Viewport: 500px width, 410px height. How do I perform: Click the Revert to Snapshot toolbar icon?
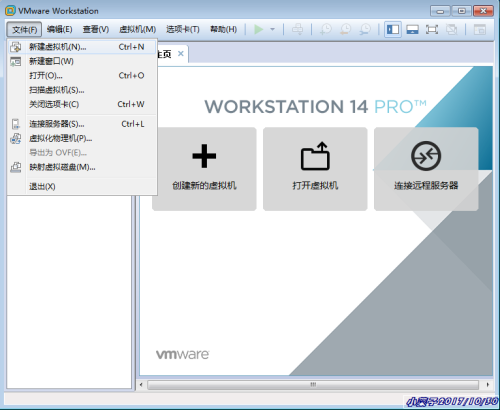point(345,29)
